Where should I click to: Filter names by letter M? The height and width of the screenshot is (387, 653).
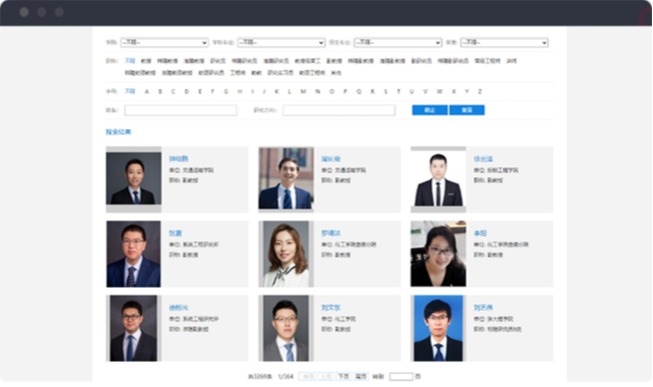click(303, 91)
